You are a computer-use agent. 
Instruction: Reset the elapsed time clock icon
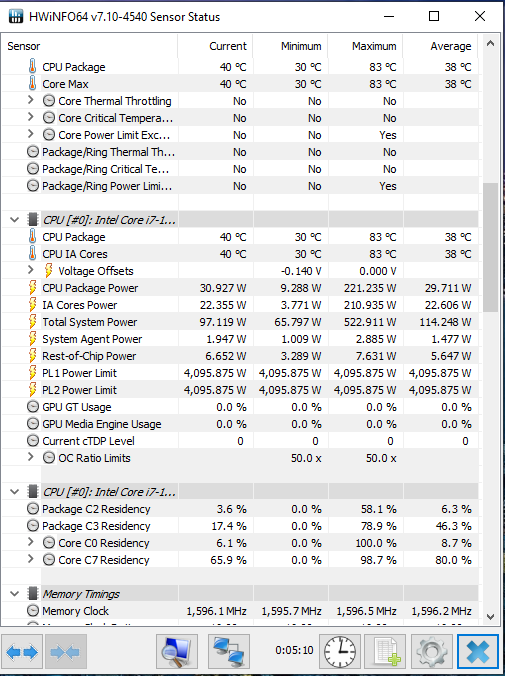(x=340, y=651)
